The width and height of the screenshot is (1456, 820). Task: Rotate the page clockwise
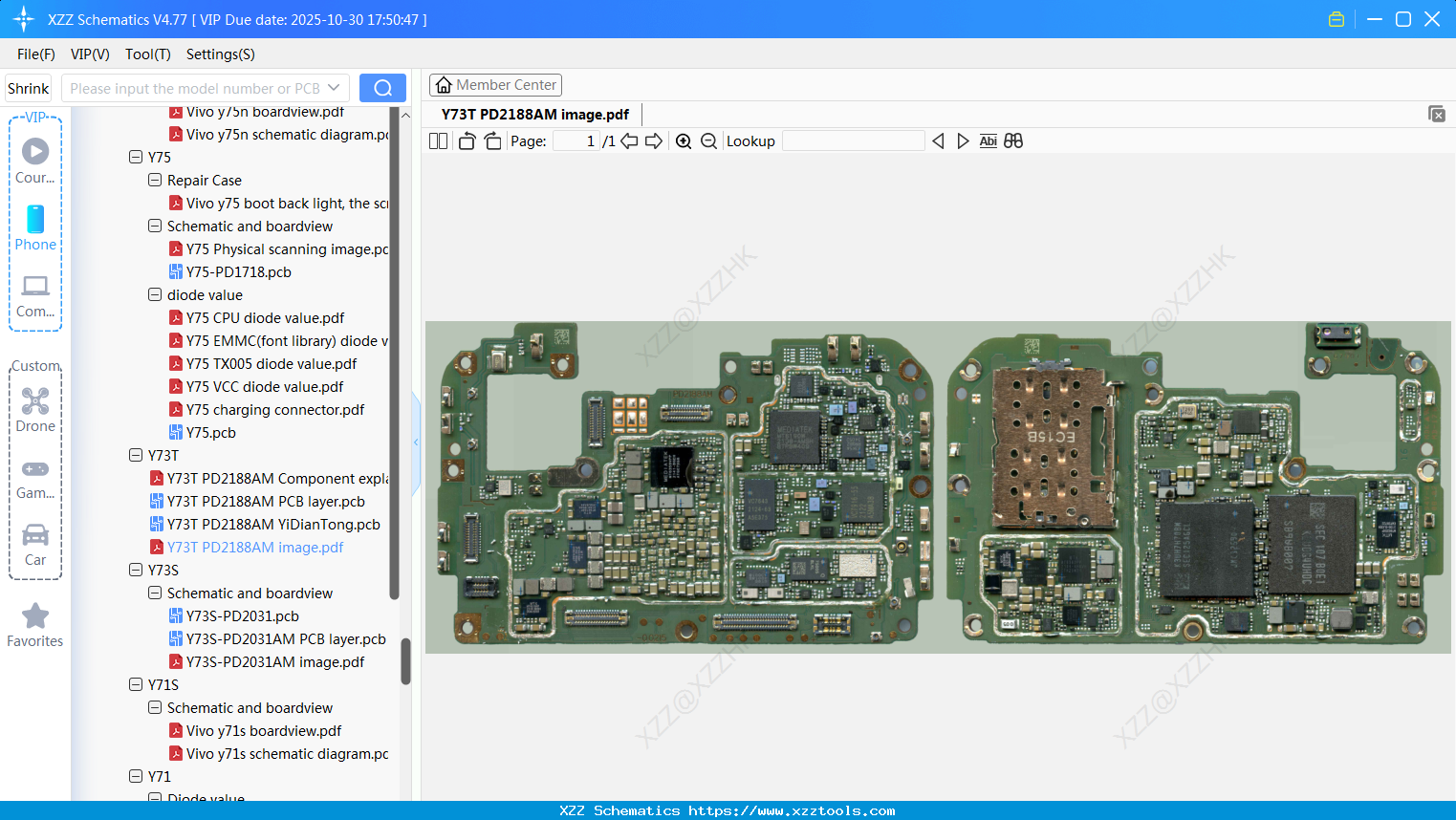click(x=492, y=141)
